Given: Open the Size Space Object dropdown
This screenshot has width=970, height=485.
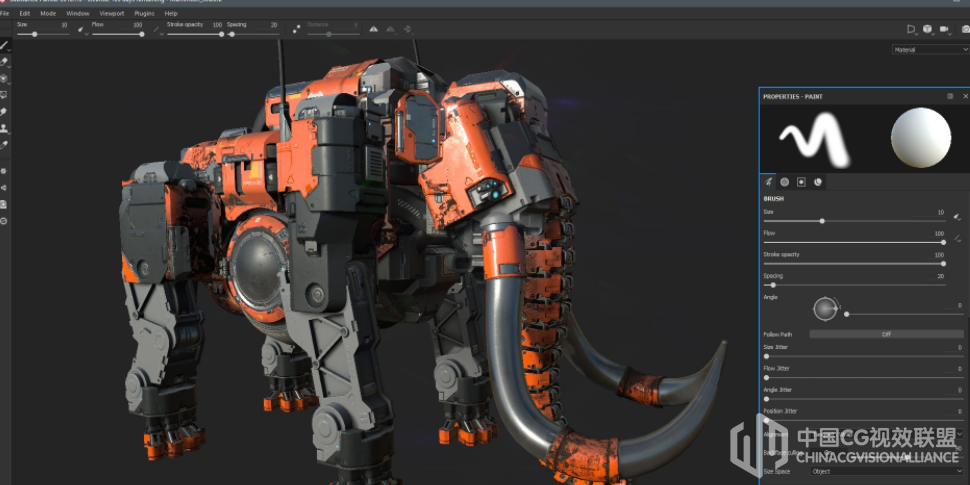Looking at the screenshot, I should tap(886, 471).
